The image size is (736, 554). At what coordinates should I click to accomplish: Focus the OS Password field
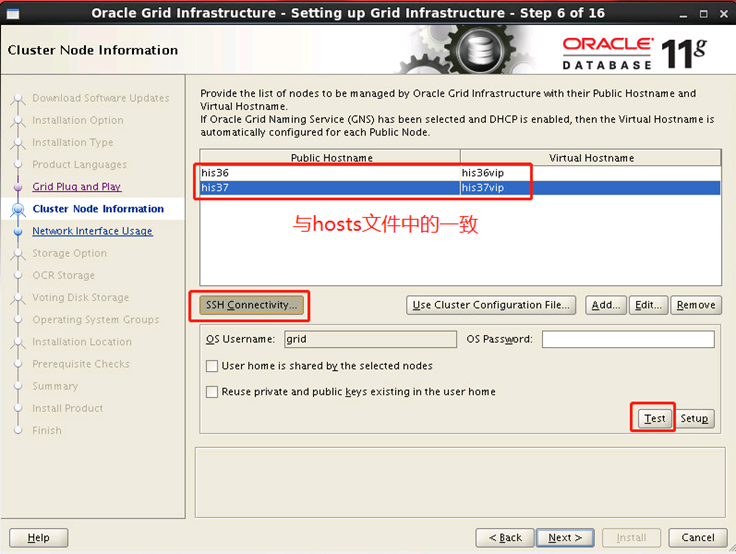(628, 339)
